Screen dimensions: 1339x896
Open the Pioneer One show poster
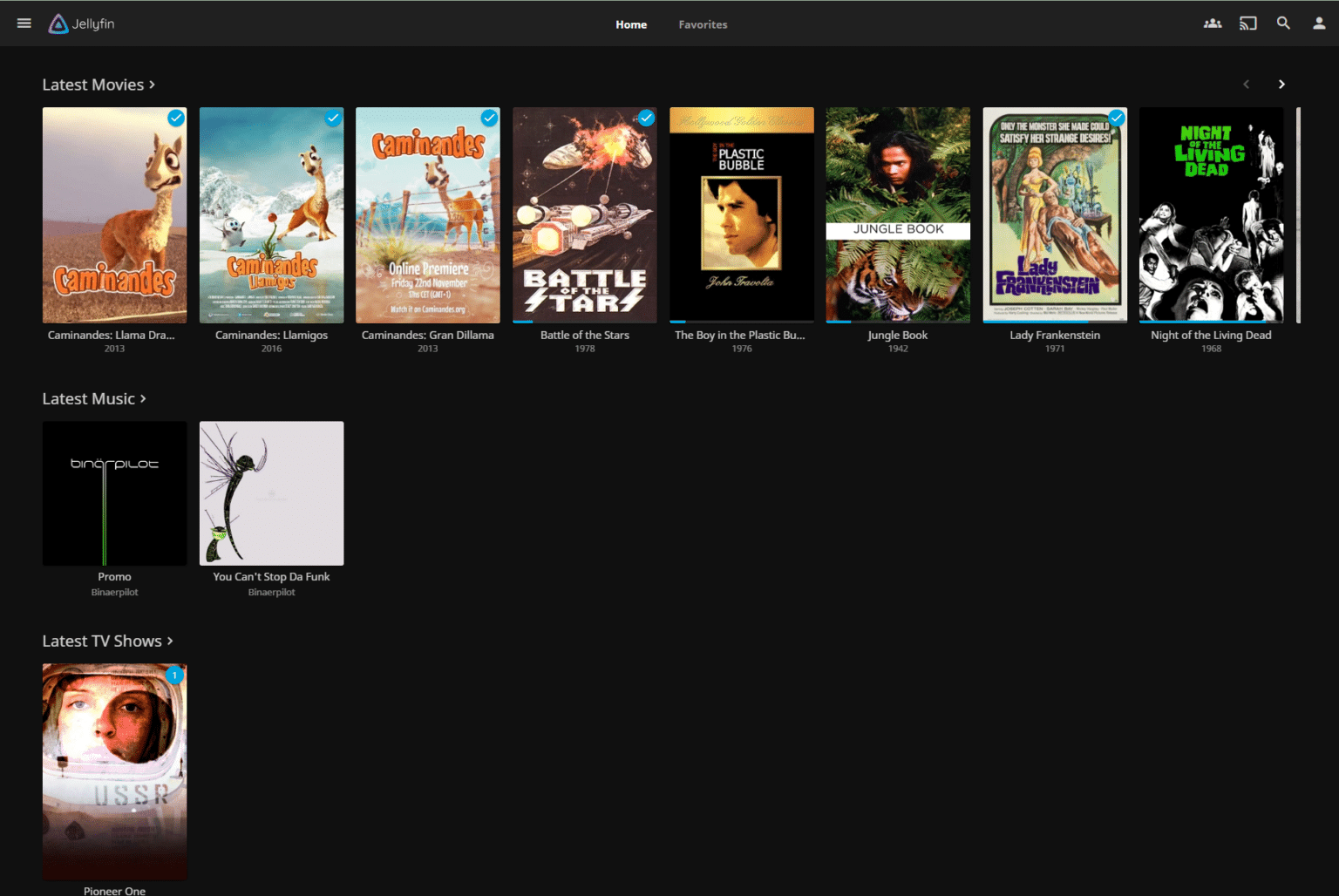[114, 772]
